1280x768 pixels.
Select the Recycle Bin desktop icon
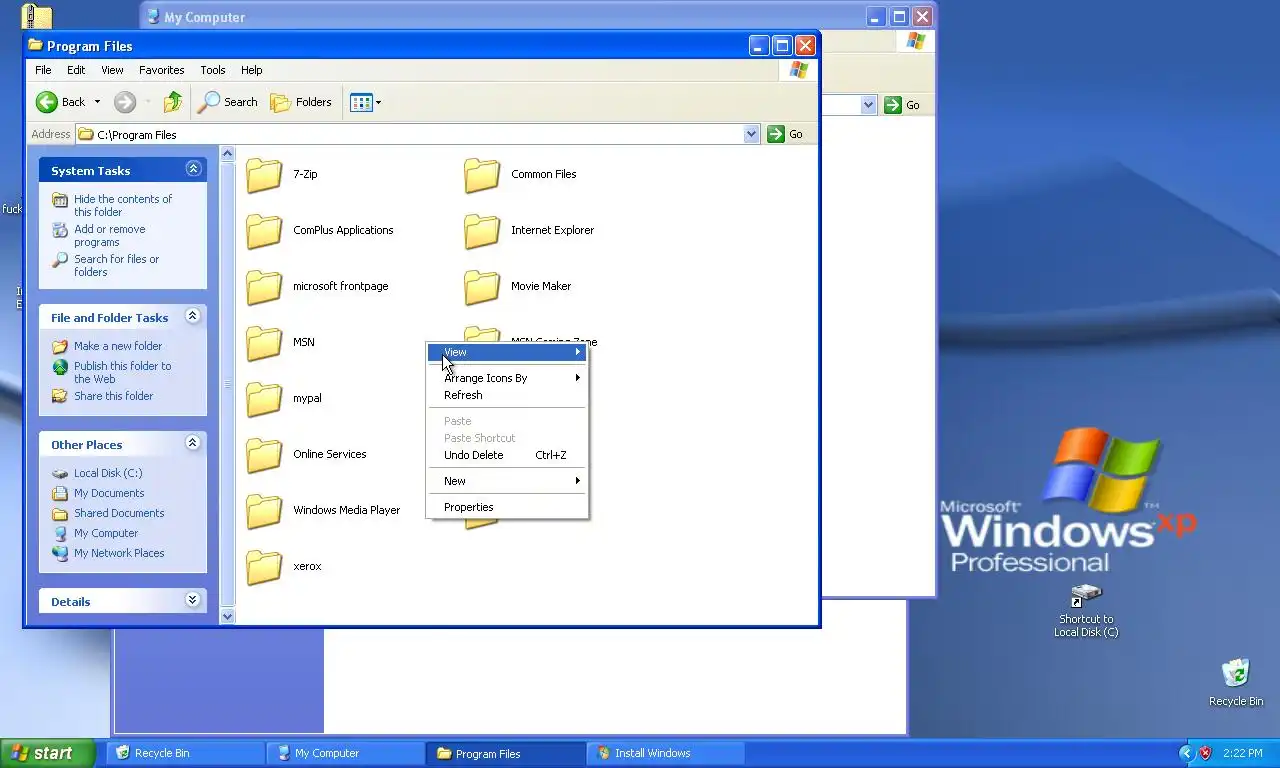1236,682
